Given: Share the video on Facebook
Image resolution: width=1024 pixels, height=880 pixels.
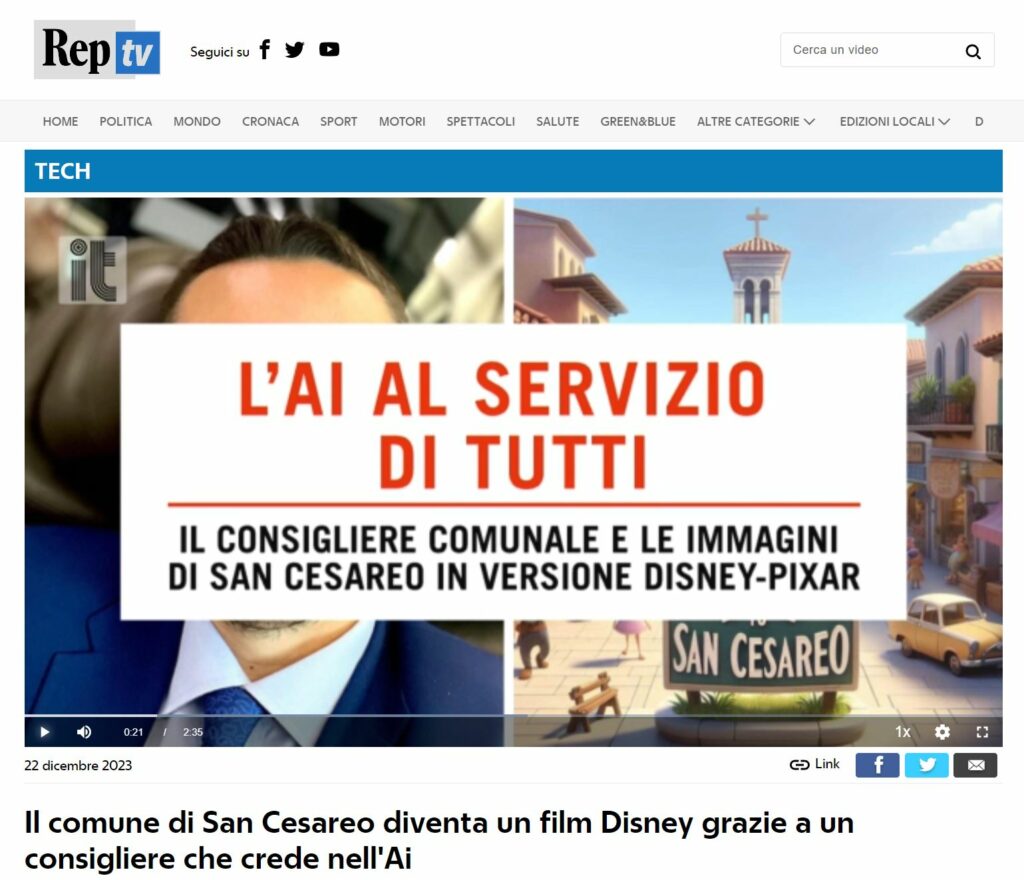Looking at the screenshot, I should pyautogui.click(x=877, y=765).
